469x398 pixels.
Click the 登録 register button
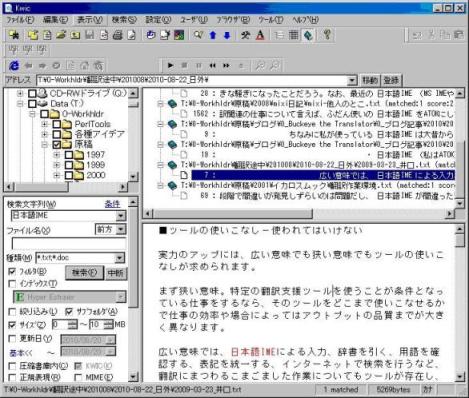coord(391,80)
